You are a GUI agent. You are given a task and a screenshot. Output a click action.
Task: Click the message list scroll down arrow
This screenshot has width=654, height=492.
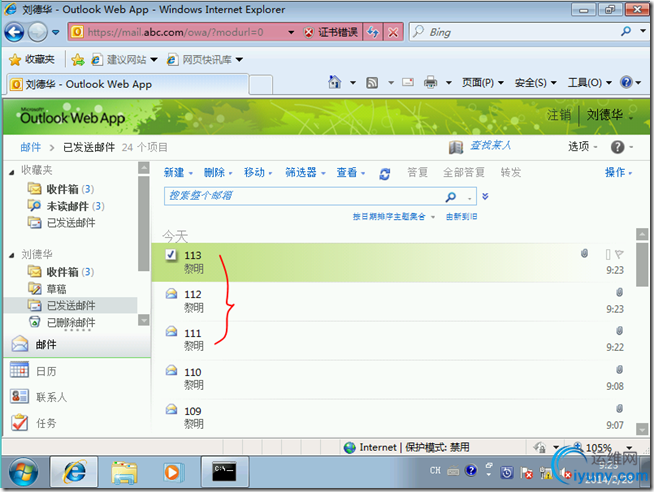[x=642, y=428]
